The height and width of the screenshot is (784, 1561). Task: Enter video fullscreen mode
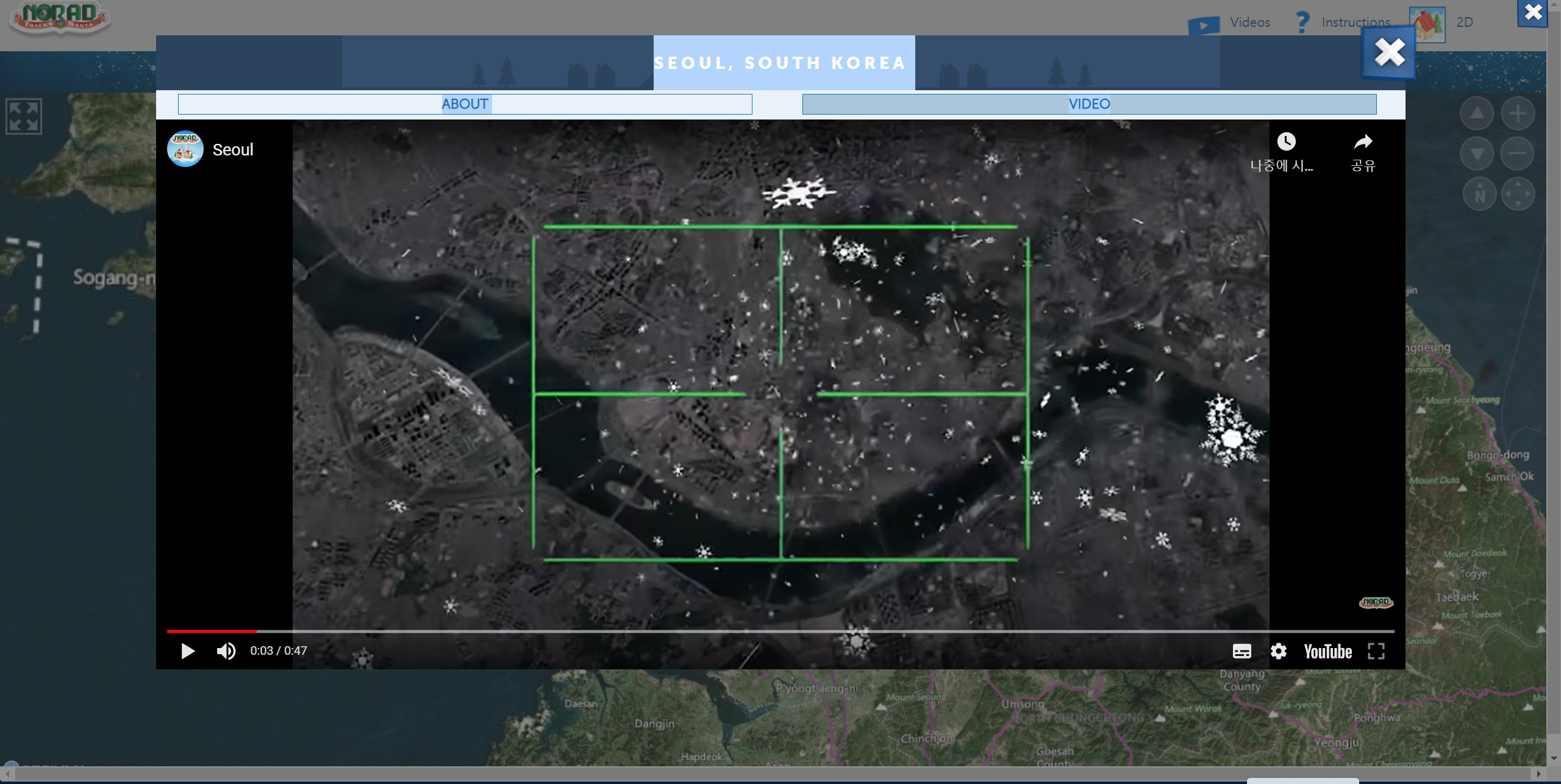(1376, 651)
